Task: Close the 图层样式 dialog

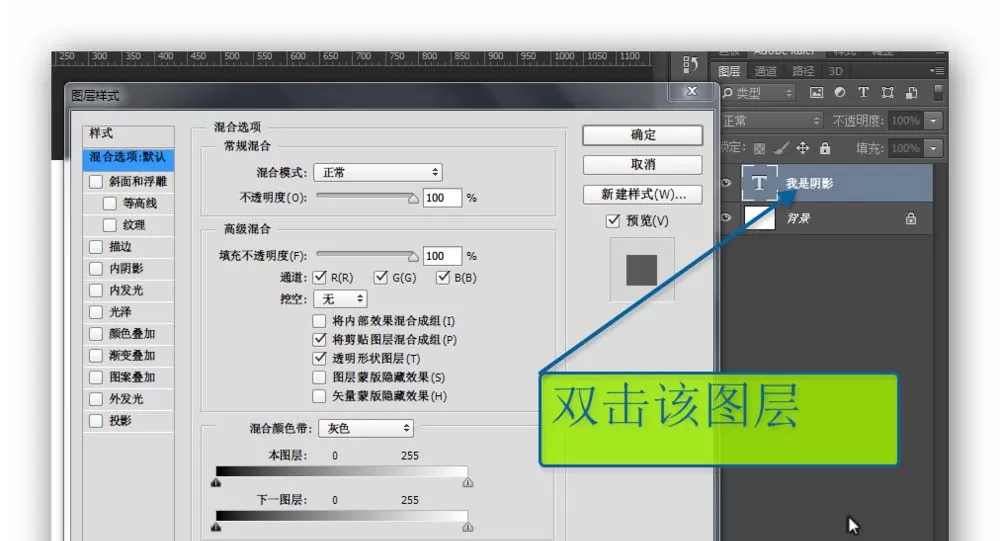Action: point(691,91)
